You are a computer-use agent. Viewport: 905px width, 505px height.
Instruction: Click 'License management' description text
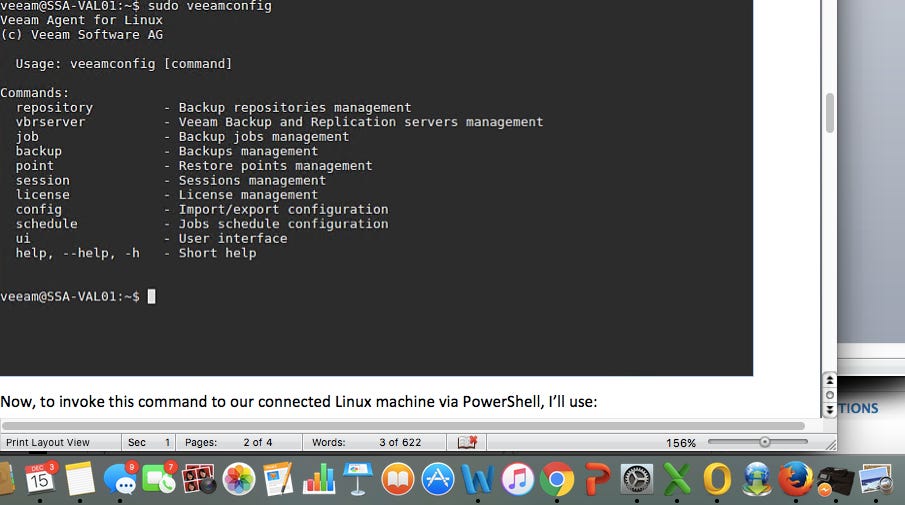click(x=248, y=195)
